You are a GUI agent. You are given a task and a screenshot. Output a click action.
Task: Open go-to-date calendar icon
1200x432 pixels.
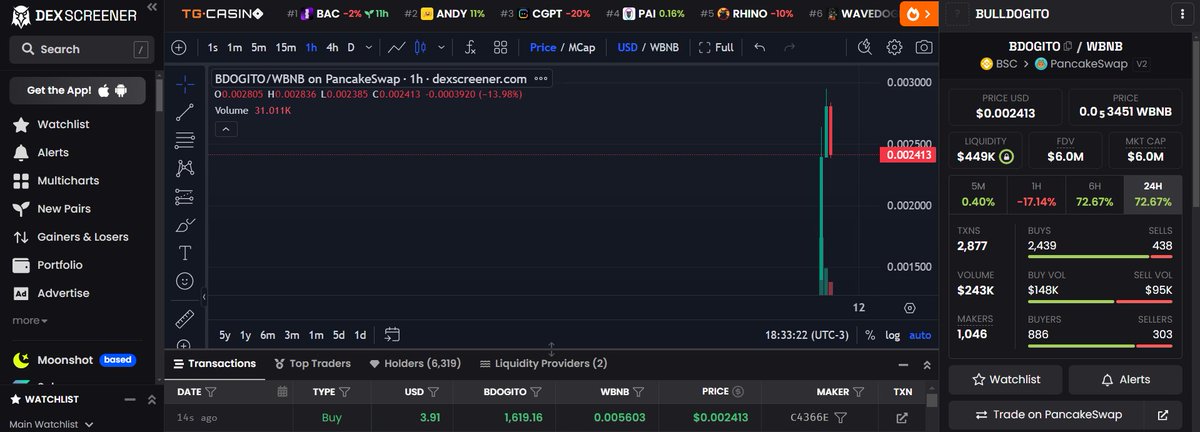[392, 335]
